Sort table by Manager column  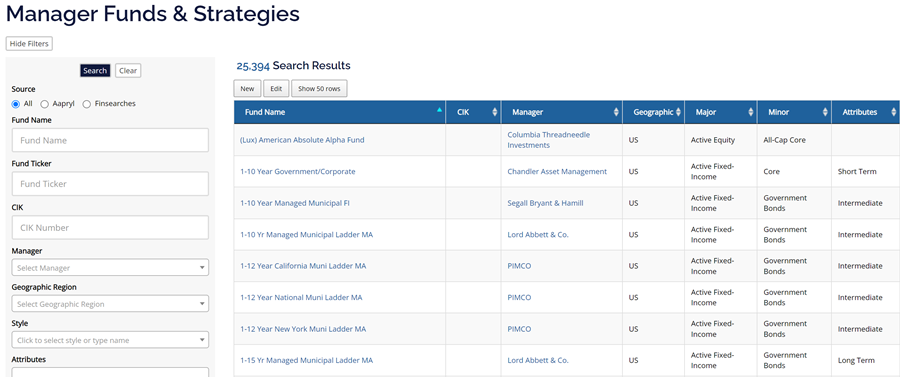(x=562, y=112)
